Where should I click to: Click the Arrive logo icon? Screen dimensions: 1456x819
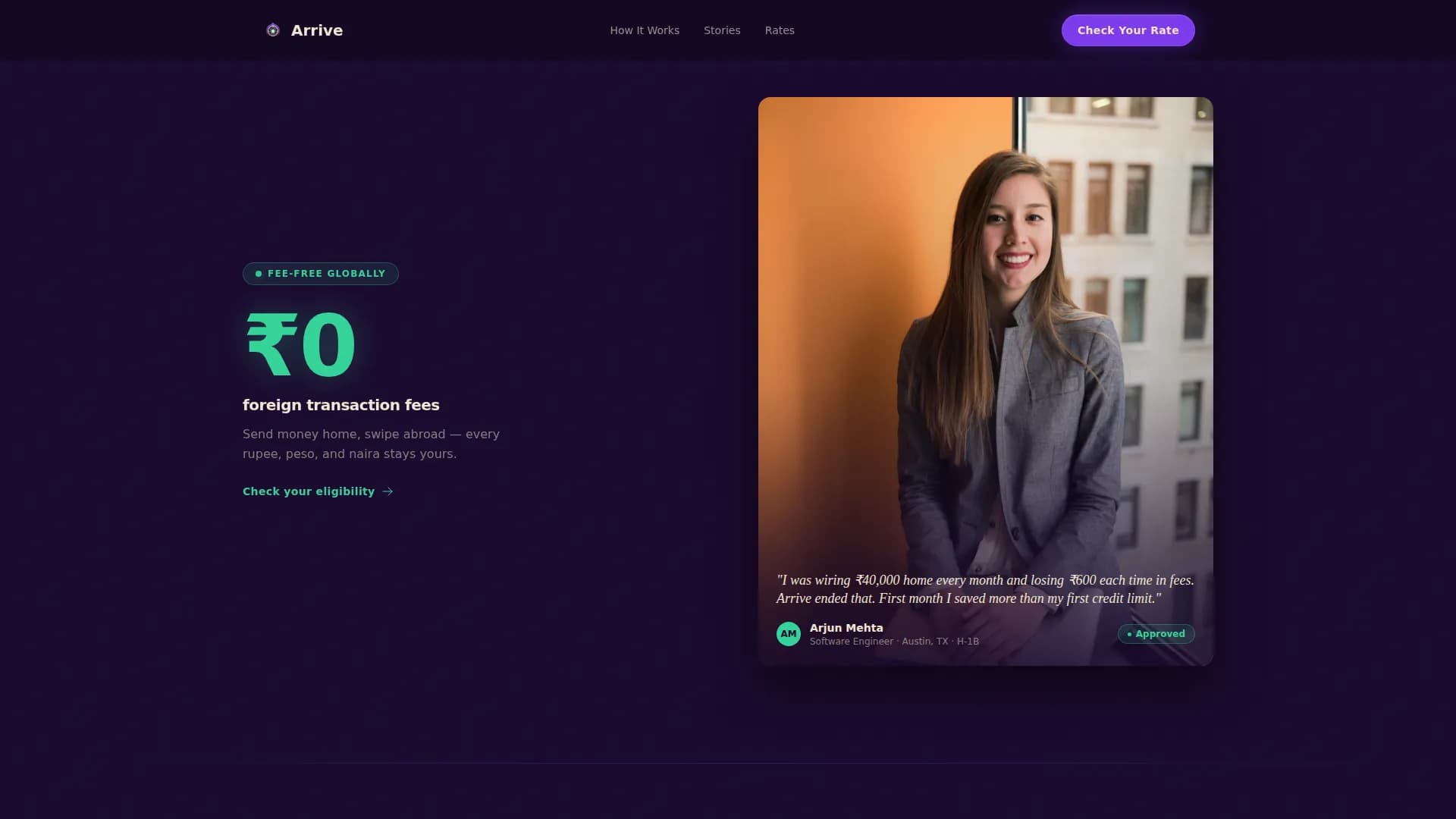click(x=273, y=30)
